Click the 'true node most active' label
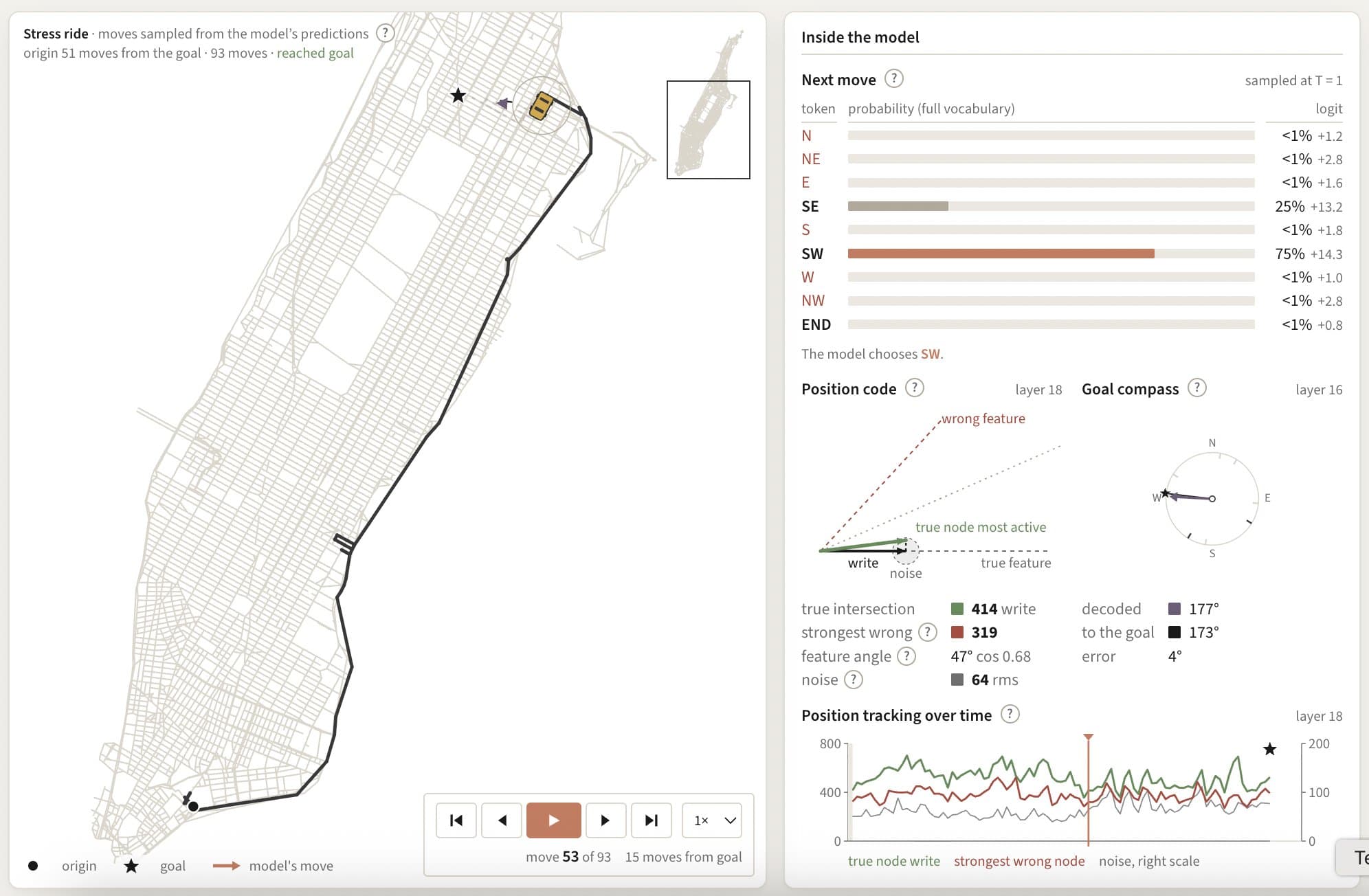The height and width of the screenshot is (896, 1369). tap(981, 527)
